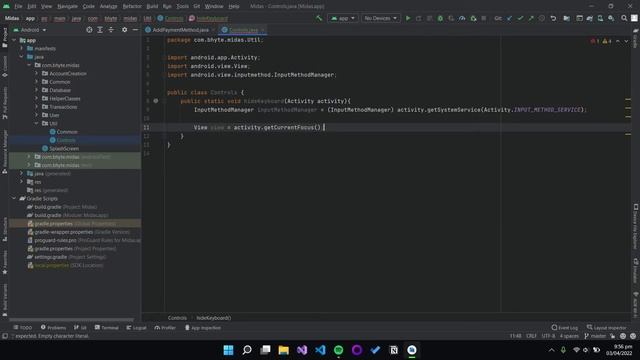Click the Stop square toolbar icon
Viewport: 640px width, 360px height.
(x=484, y=18)
